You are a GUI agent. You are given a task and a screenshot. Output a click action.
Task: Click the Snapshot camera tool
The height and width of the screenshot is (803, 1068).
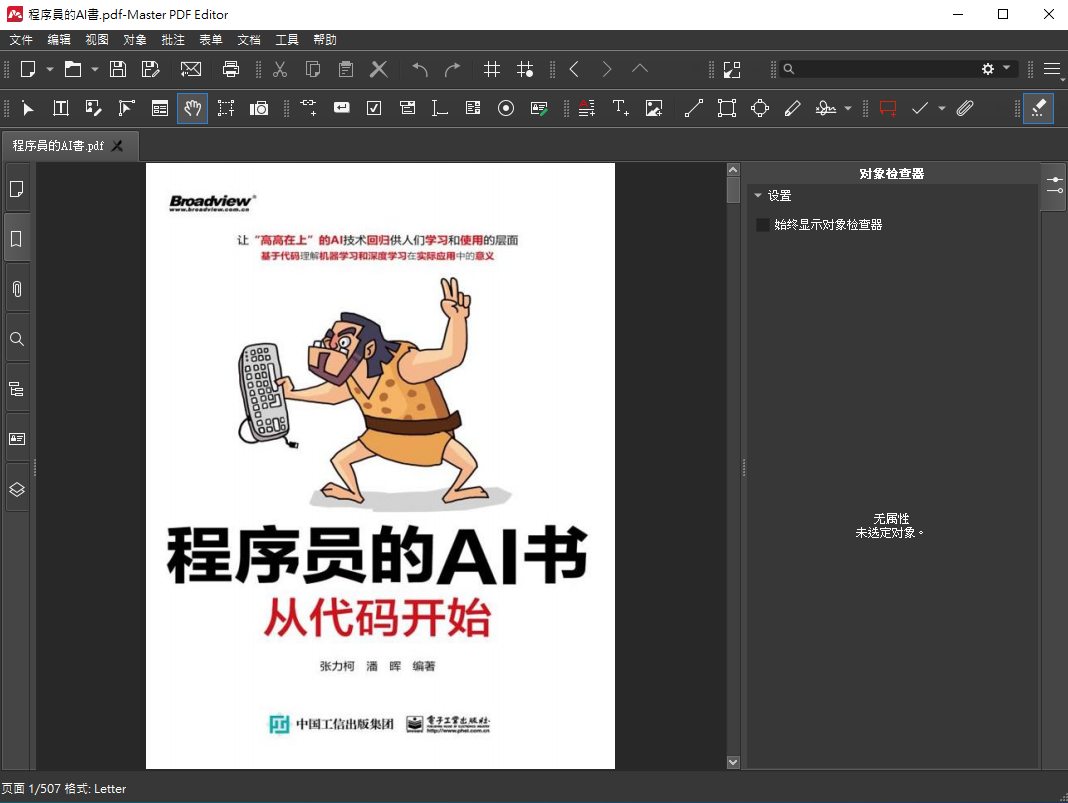click(259, 108)
